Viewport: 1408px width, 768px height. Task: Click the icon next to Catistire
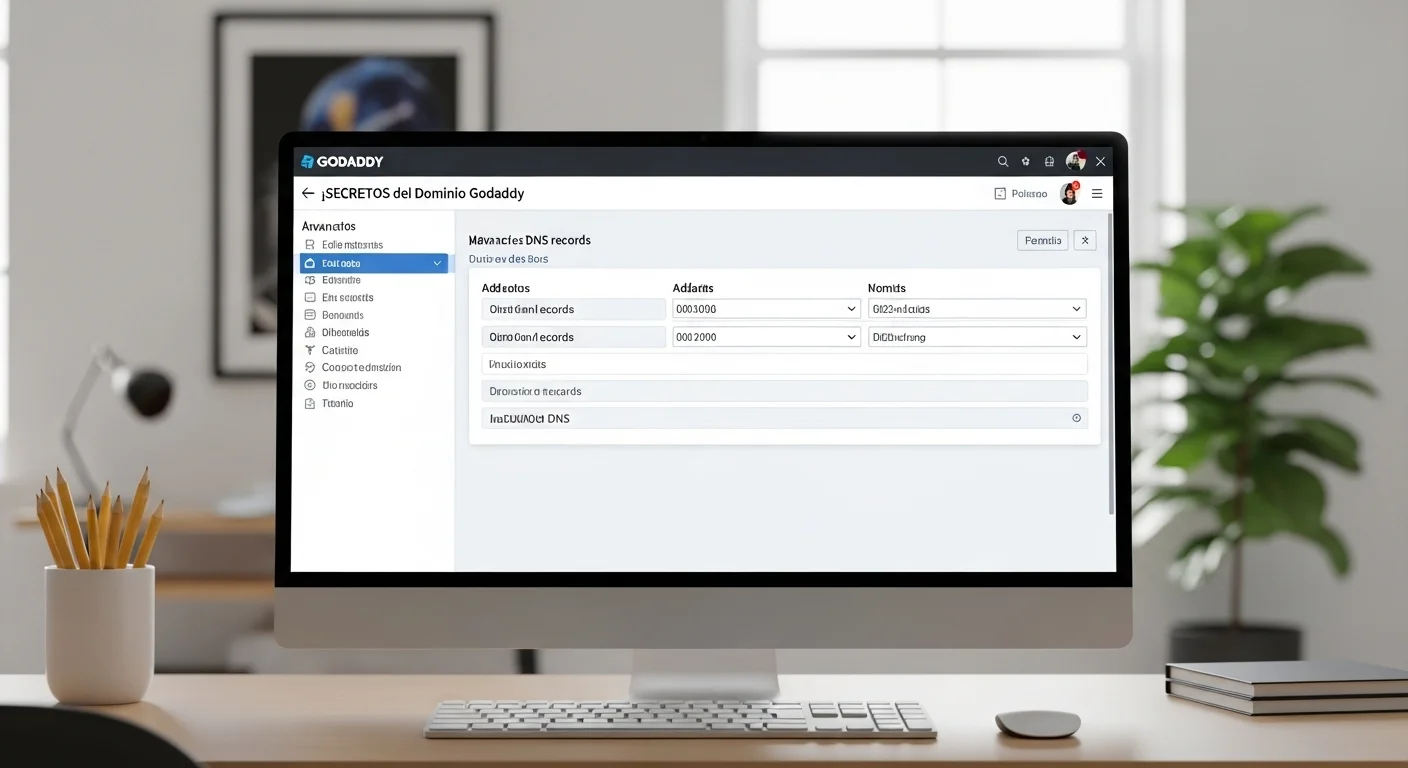(x=310, y=350)
